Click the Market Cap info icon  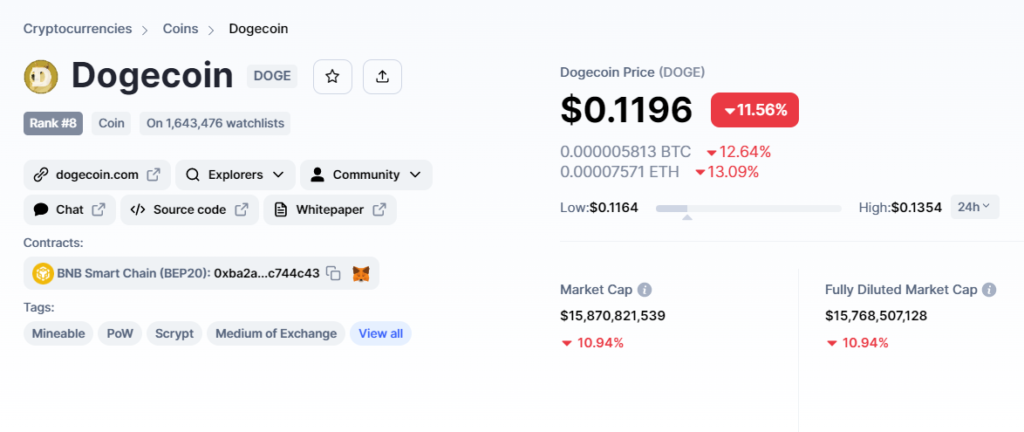pos(645,290)
